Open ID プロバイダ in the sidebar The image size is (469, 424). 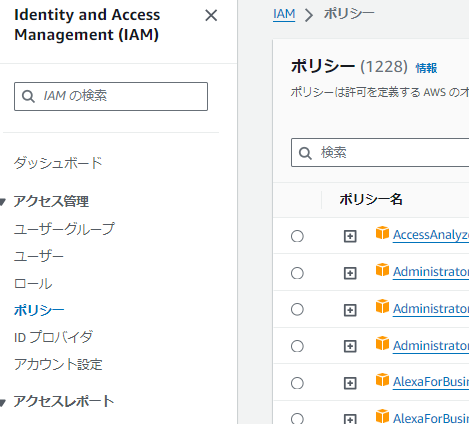pos(53,337)
